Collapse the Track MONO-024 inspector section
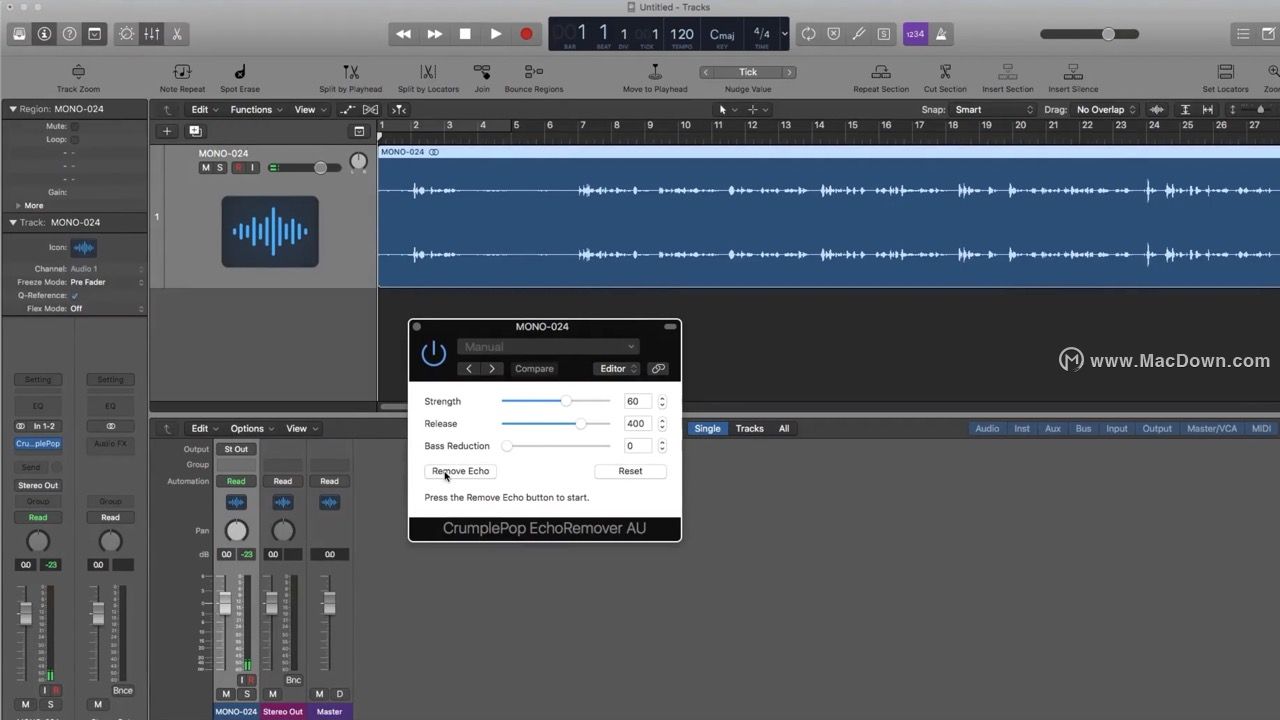 coord(13,222)
